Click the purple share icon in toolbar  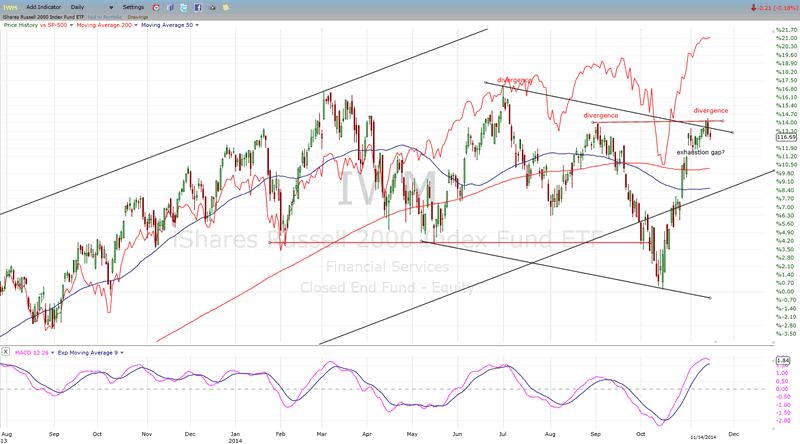coord(170,8)
